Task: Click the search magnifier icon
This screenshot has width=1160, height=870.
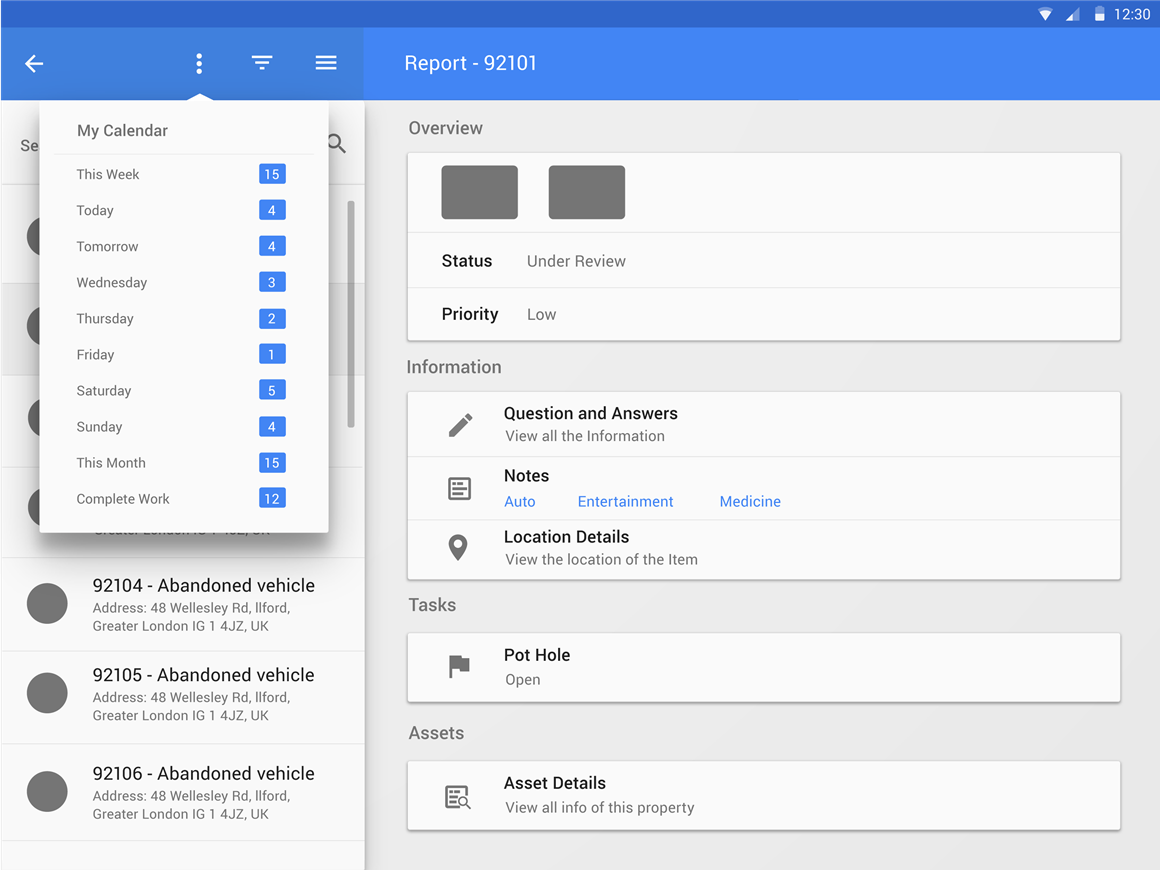Action: click(x=337, y=144)
